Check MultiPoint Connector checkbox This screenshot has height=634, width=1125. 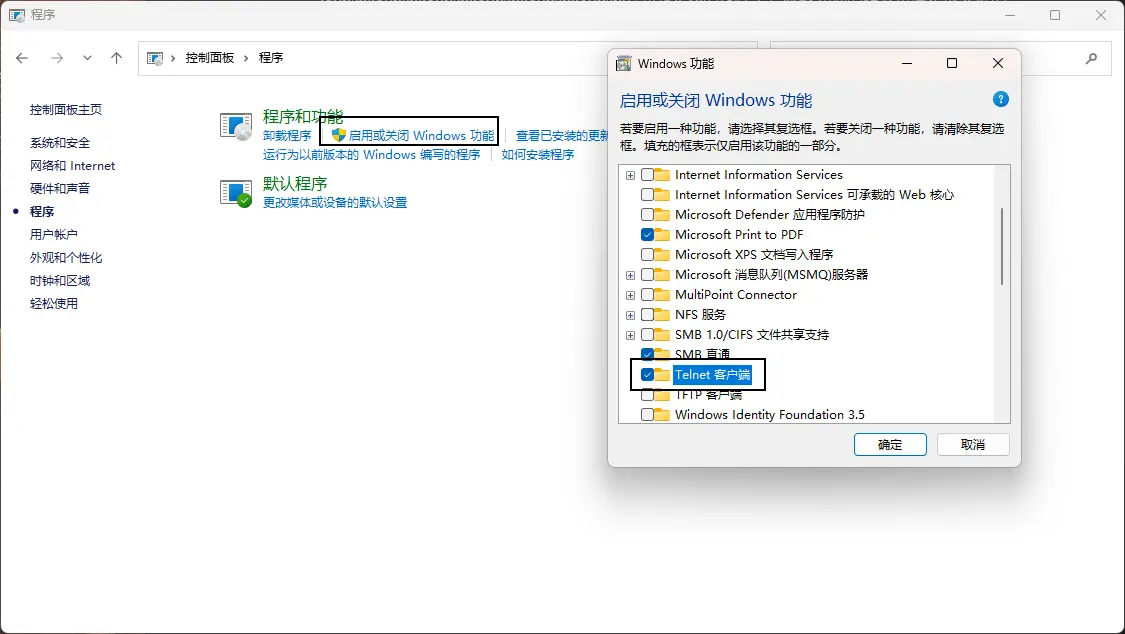[647, 294]
